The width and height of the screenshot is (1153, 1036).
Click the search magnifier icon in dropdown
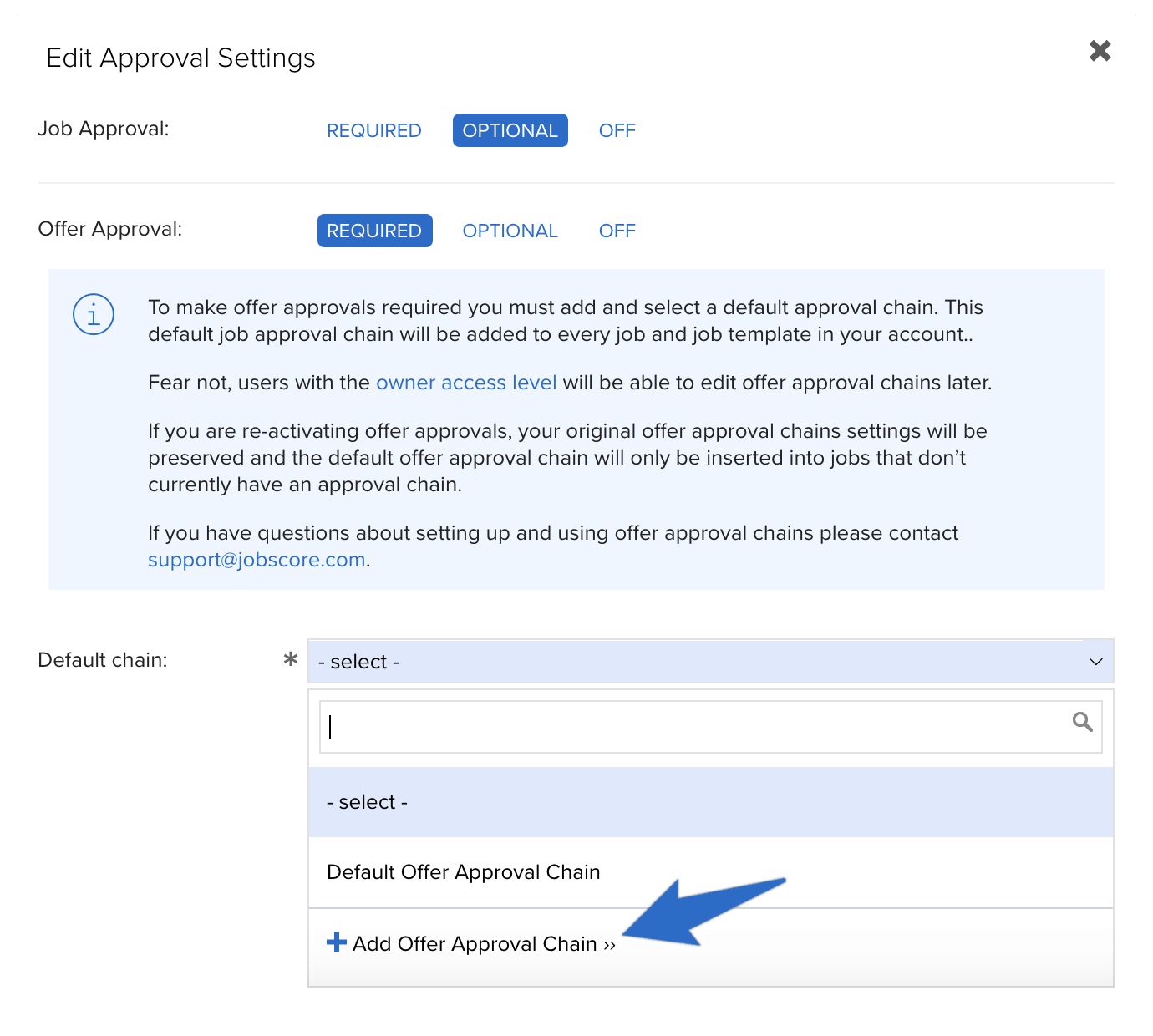(1082, 722)
